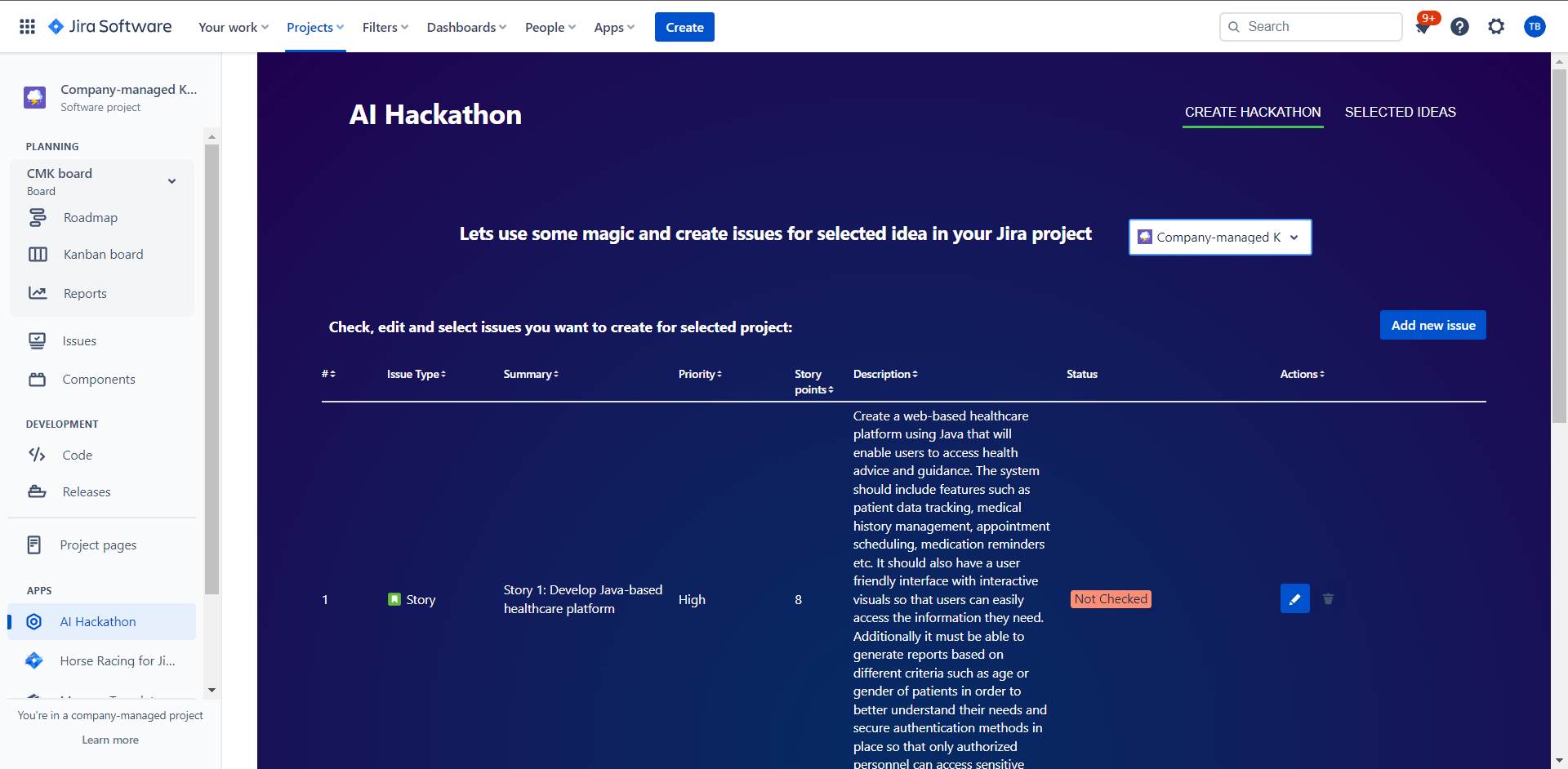Click the Horse Racing app icon
The height and width of the screenshot is (769, 1568).
(x=34, y=660)
